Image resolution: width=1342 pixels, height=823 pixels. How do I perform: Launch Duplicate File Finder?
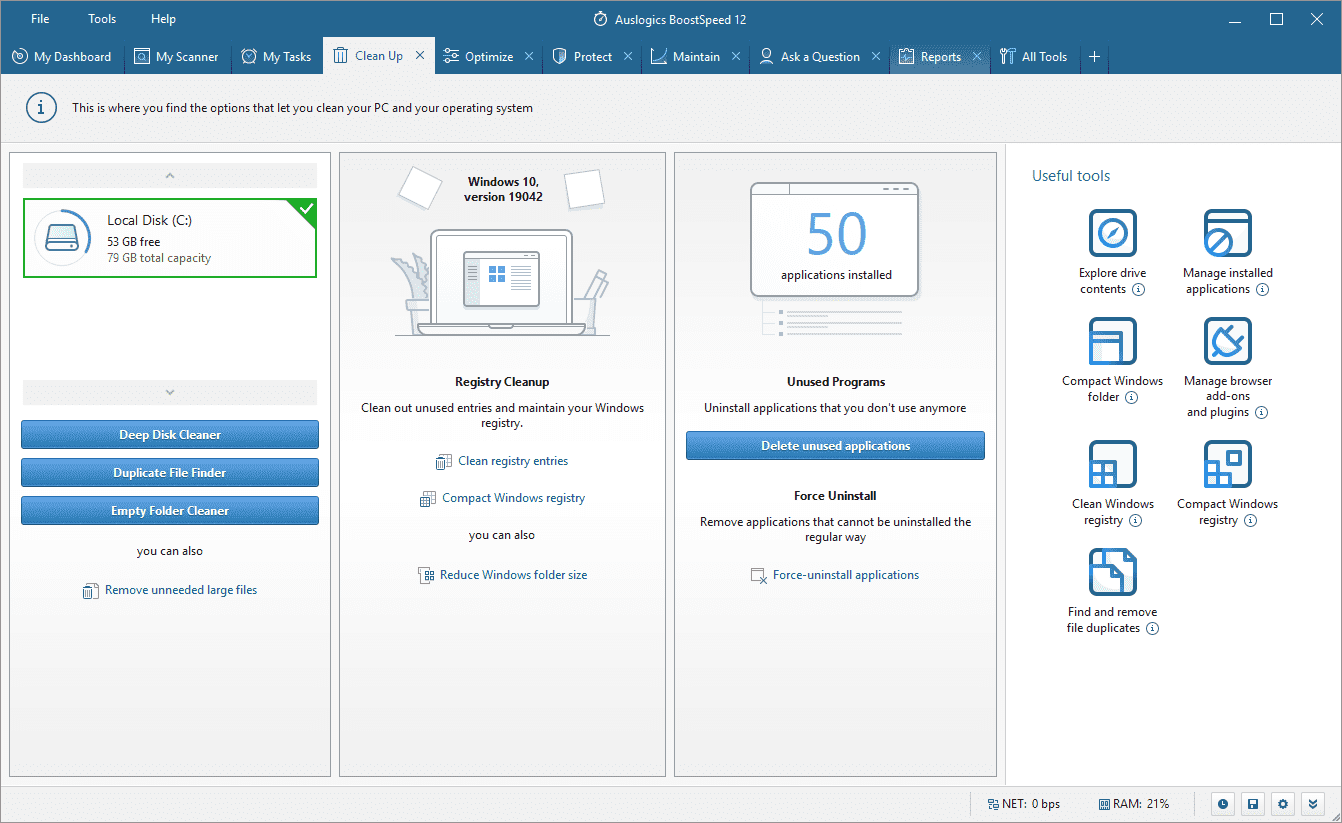pos(170,473)
